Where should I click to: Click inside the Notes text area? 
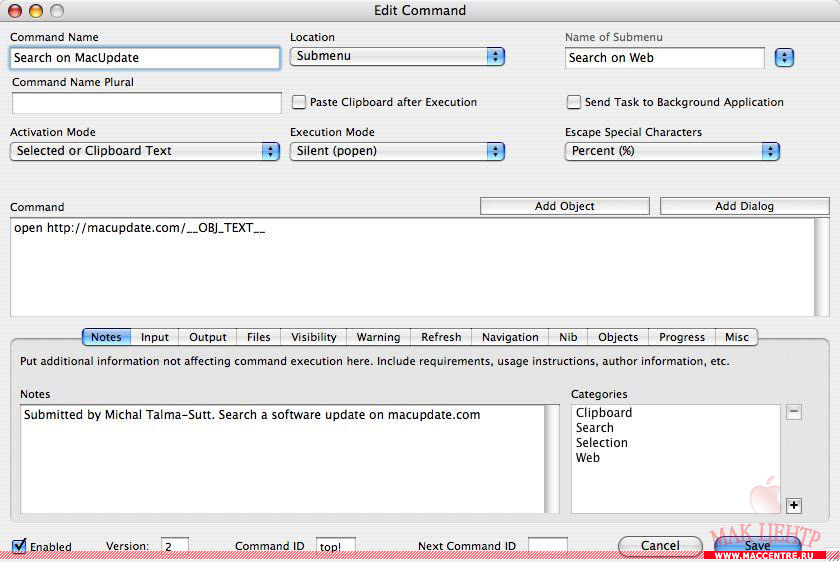(x=282, y=459)
